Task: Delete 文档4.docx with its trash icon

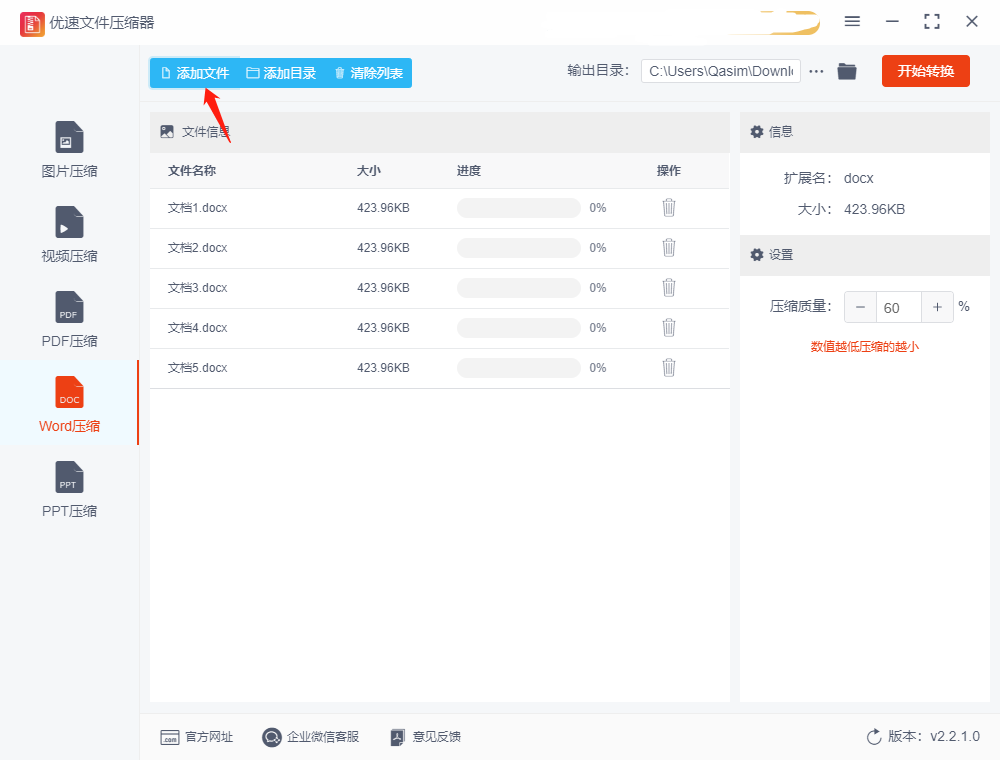Action: (668, 328)
